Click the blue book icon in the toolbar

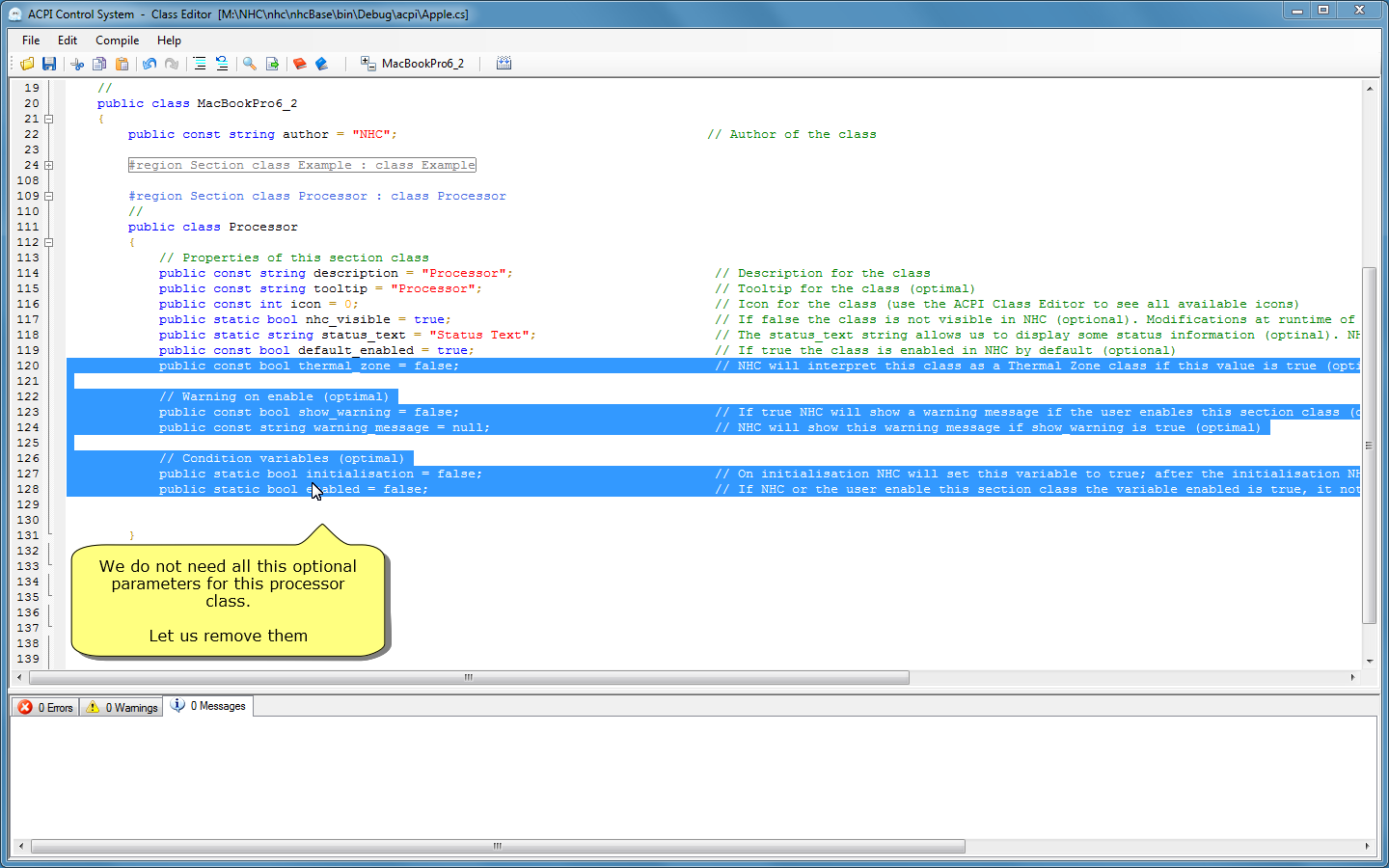tap(322, 64)
